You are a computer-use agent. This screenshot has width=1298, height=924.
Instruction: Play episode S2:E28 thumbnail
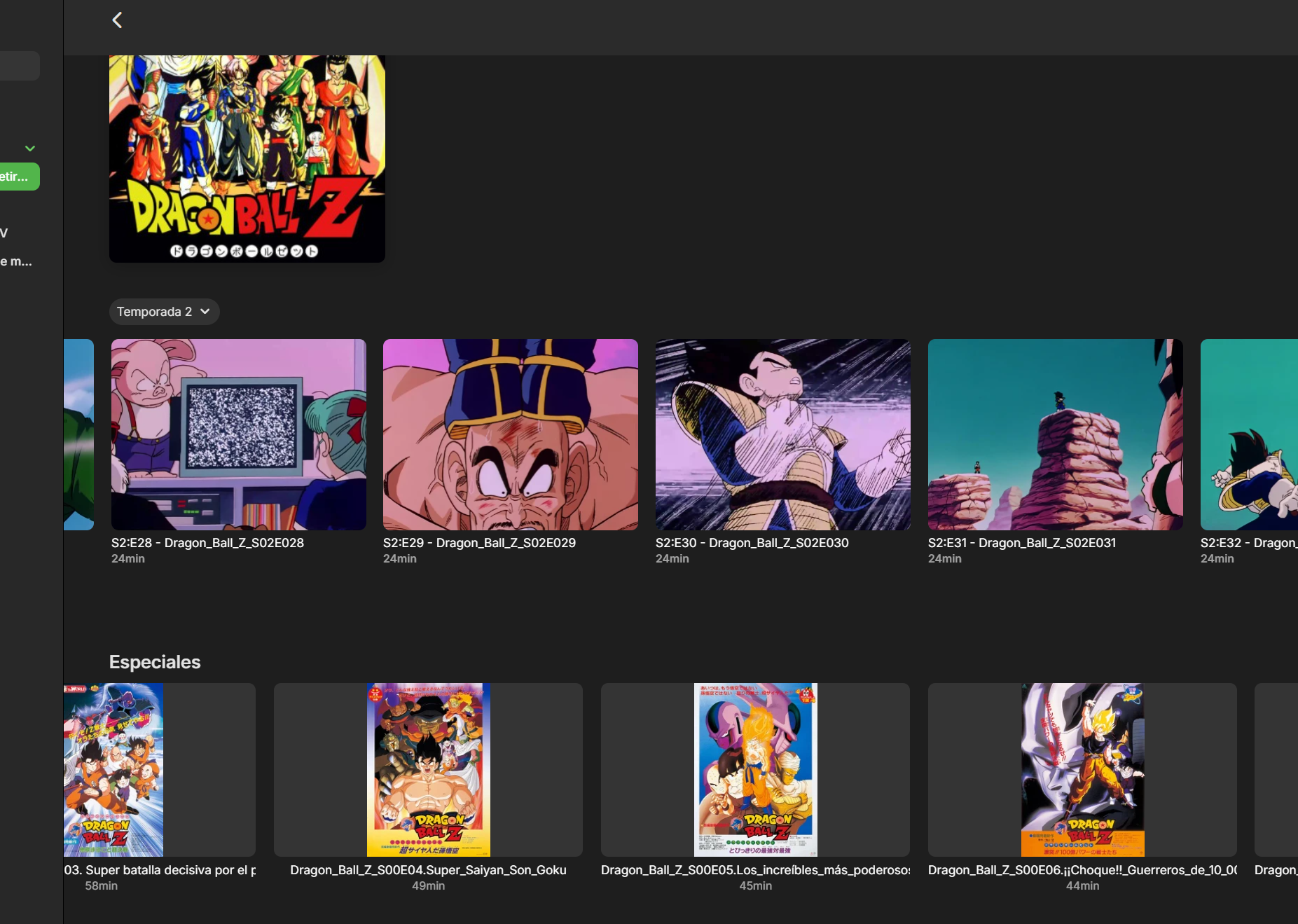pyautogui.click(x=239, y=434)
